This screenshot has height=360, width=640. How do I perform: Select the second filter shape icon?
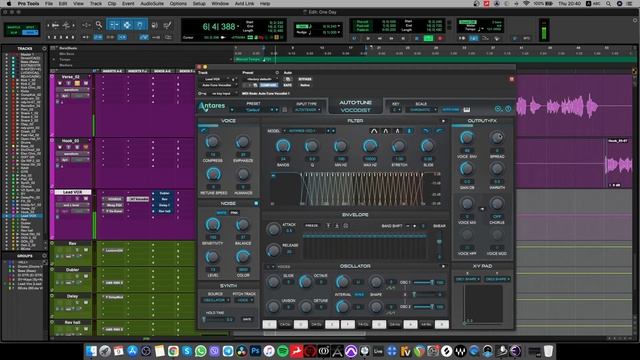click(x=386, y=131)
